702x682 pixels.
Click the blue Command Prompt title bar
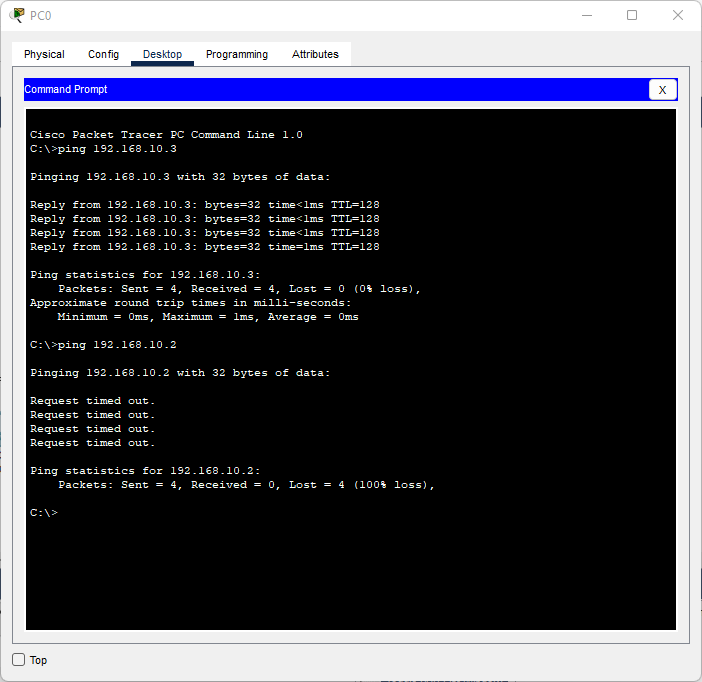(x=330, y=90)
